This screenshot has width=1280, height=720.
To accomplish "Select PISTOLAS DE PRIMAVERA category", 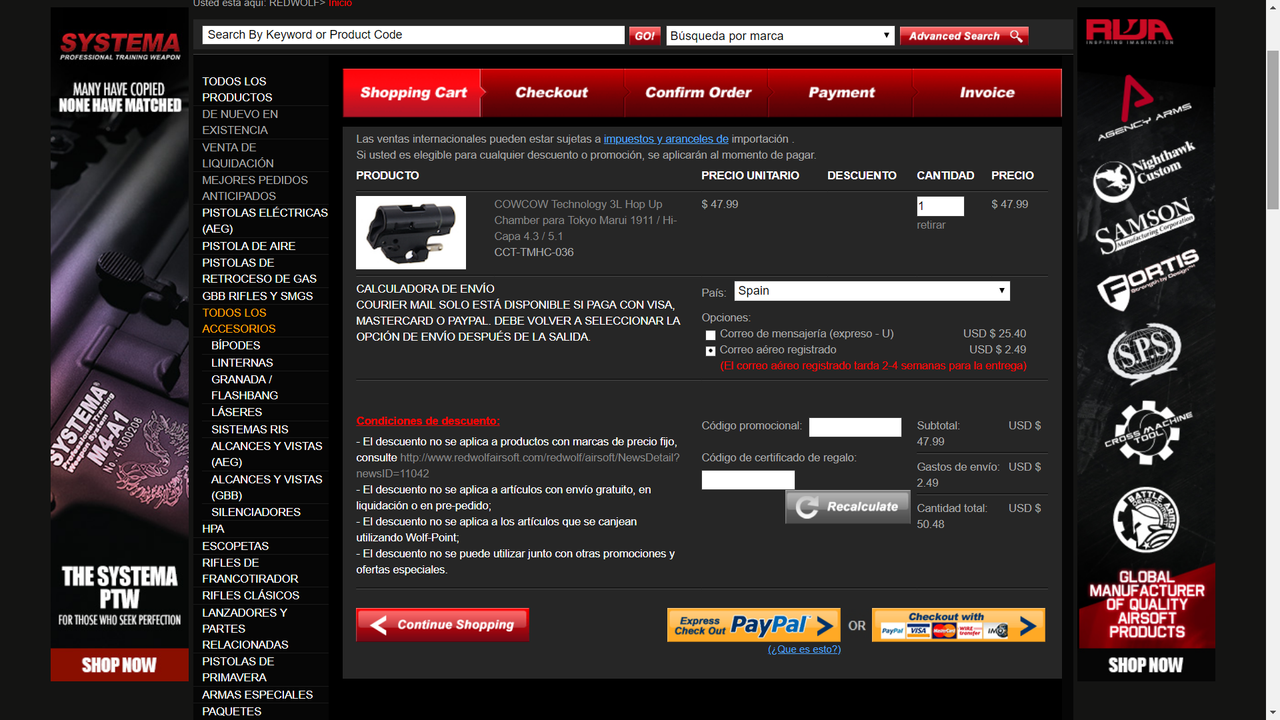I will (x=238, y=670).
